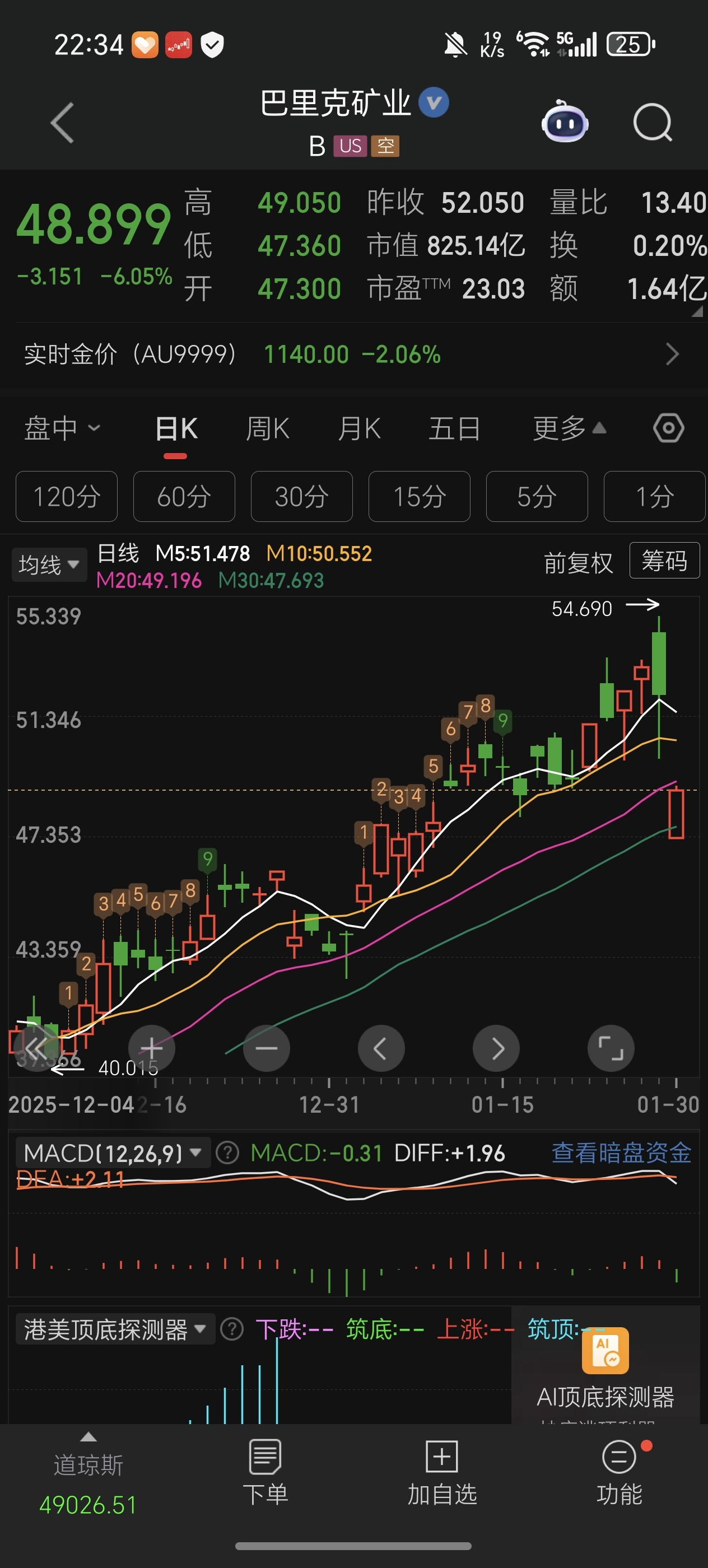The width and height of the screenshot is (708, 1568).
Task: Open the 盘中 session dropdown
Action: pyautogui.click(x=62, y=428)
